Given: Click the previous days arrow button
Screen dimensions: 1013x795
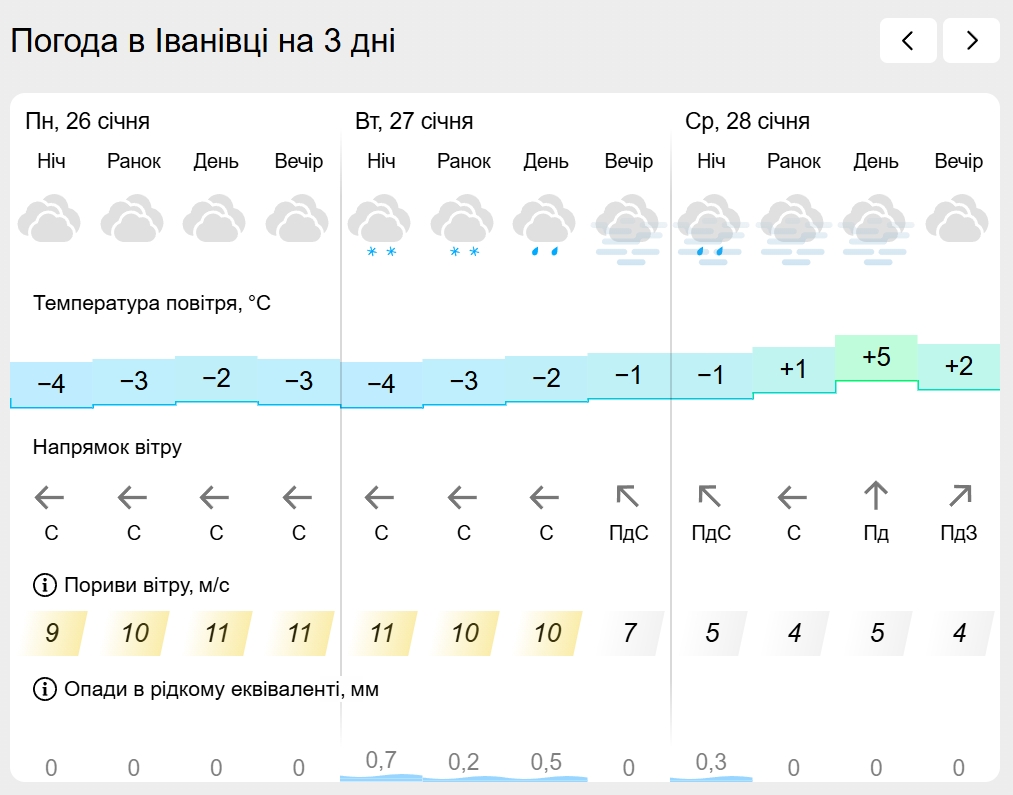Looking at the screenshot, I should pyautogui.click(x=908, y=41).
